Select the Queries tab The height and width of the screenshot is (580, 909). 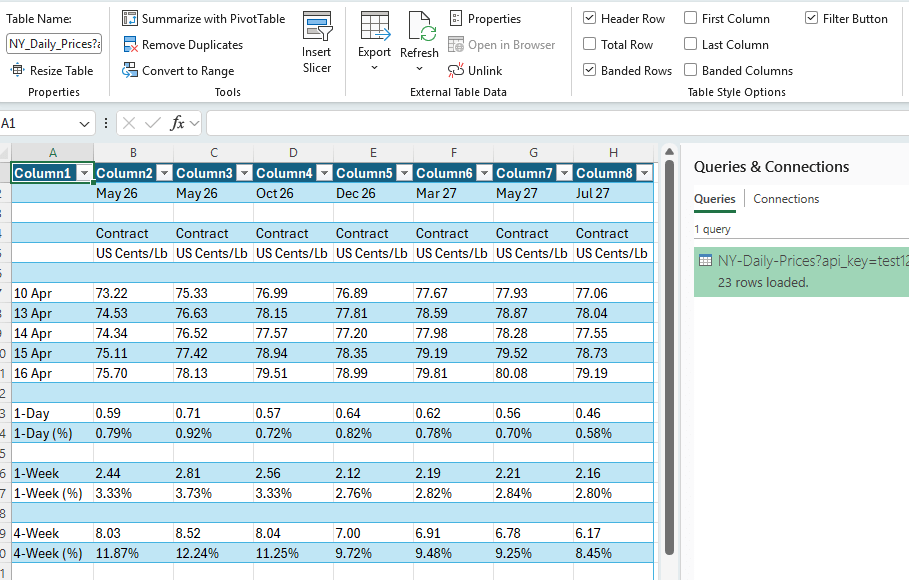(x=714, y=199)
